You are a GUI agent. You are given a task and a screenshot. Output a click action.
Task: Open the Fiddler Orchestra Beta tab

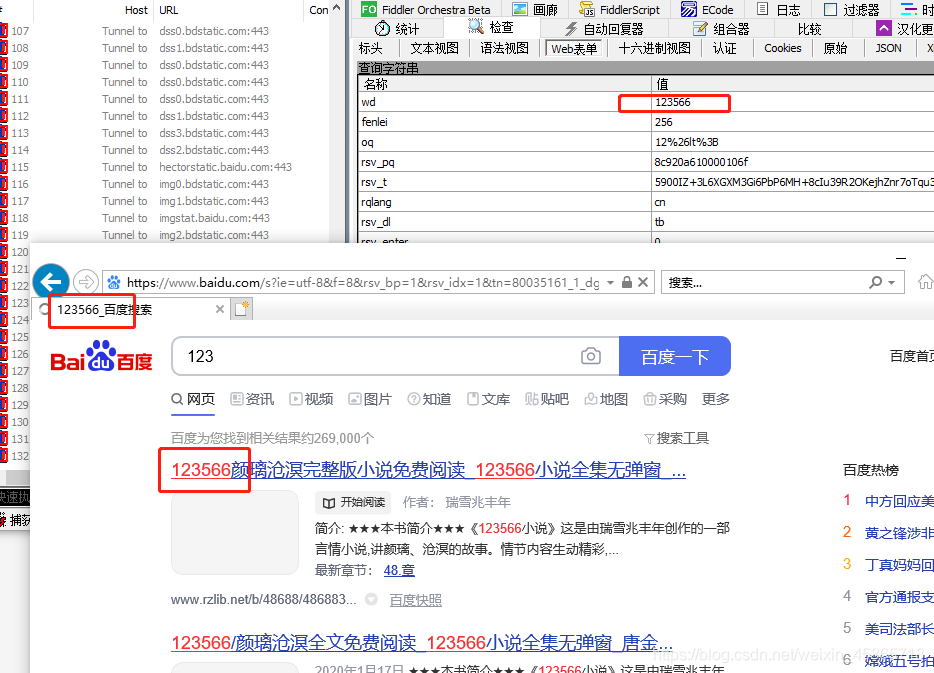[x=426, y=10]
